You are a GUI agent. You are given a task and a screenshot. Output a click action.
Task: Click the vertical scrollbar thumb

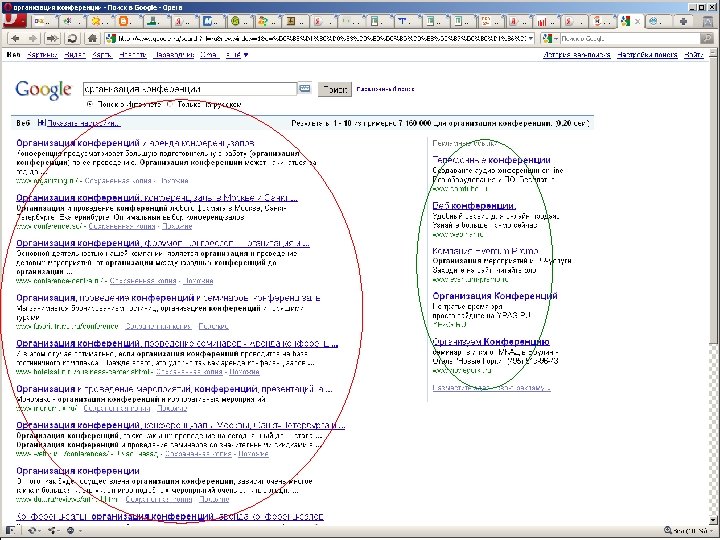pyautogui.click(x=712, y=201)
